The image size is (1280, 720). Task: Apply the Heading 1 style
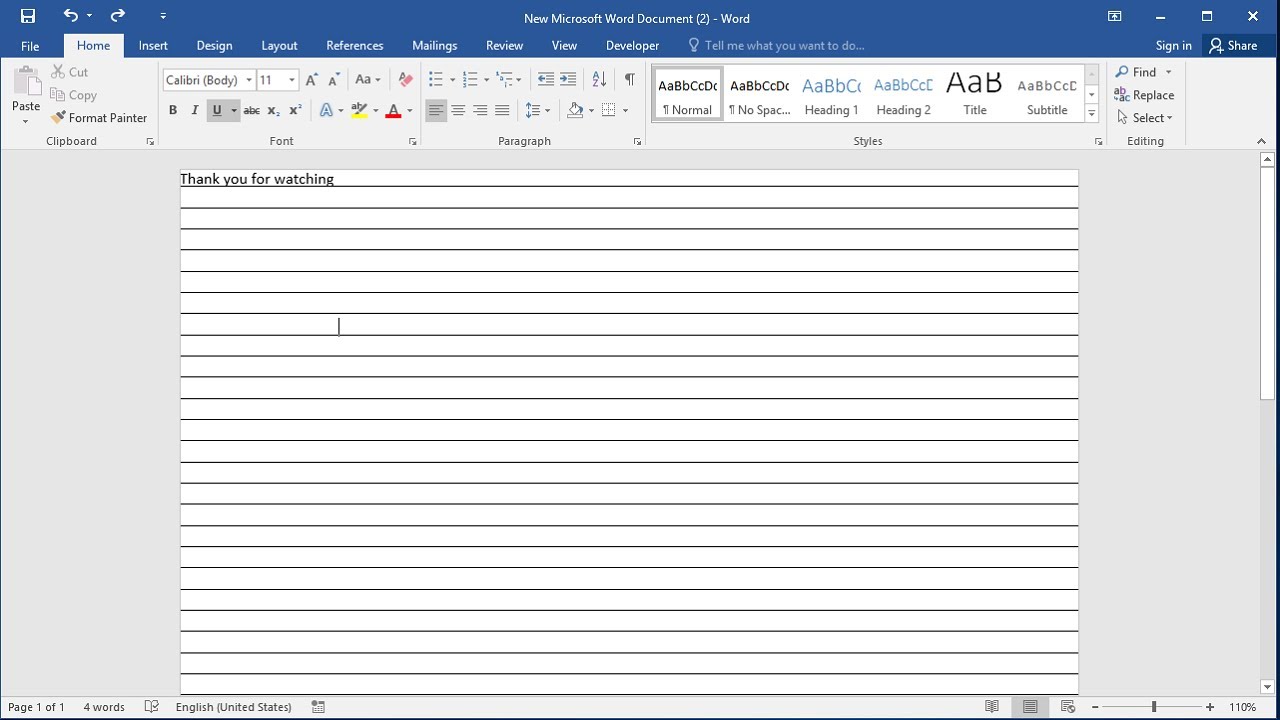[x=831, y=95]
